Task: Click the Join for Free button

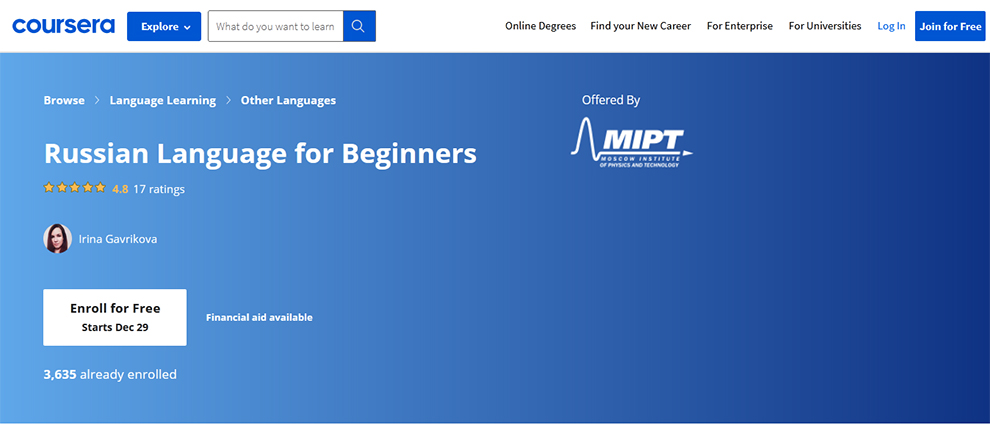Action: click(950, 27)
